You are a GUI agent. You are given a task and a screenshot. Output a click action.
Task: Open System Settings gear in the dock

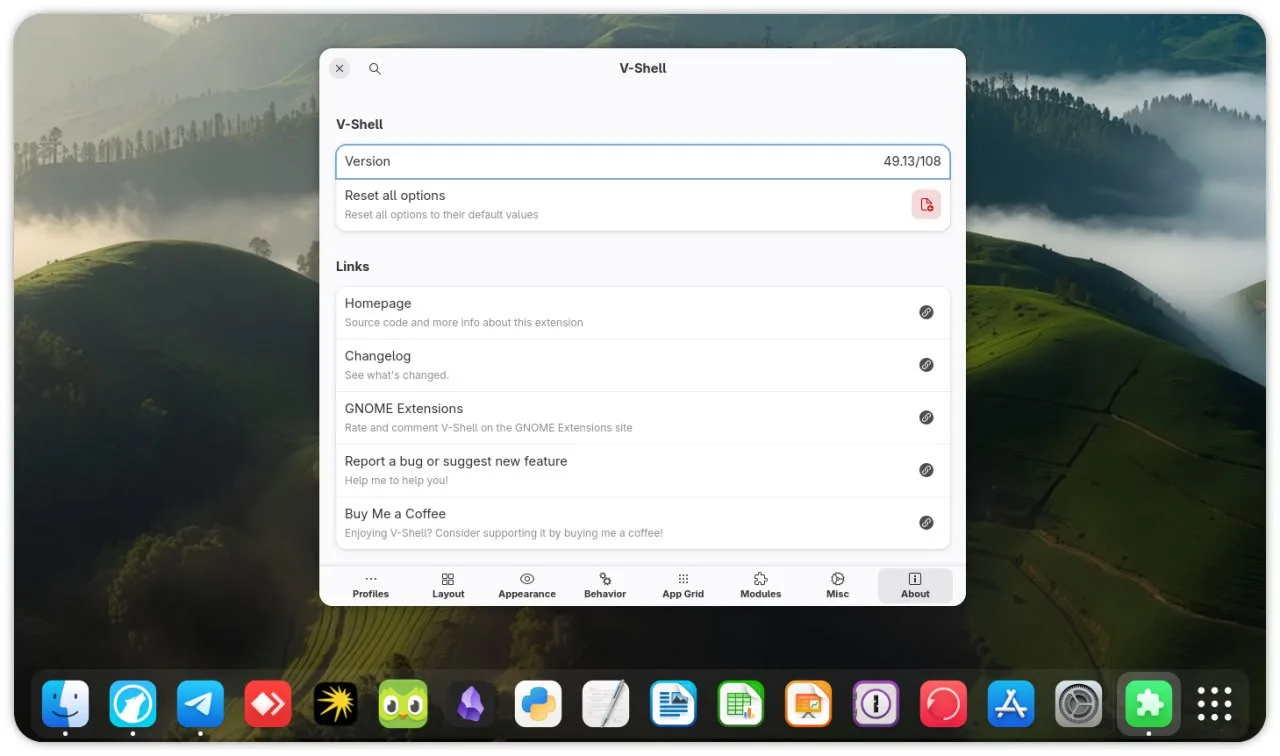click(x=1079, y=704)
